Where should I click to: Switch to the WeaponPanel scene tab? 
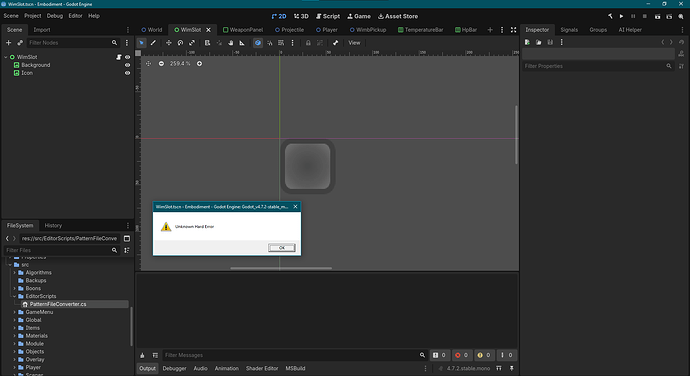(x=243, y=29)
